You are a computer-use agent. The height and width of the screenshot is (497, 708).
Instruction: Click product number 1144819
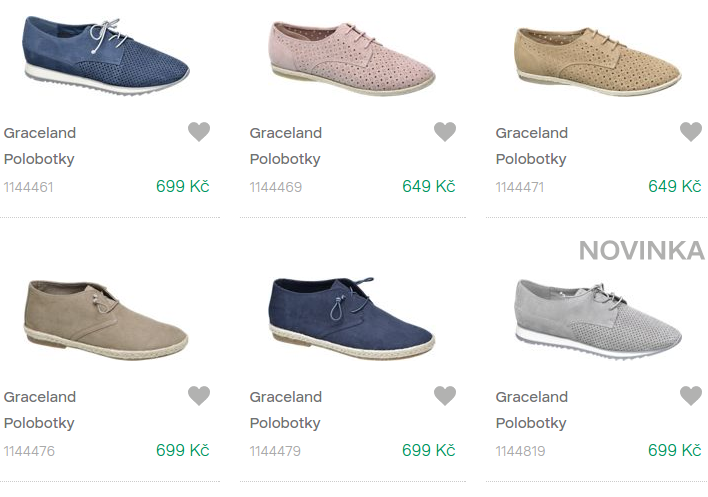coord(521,451)
